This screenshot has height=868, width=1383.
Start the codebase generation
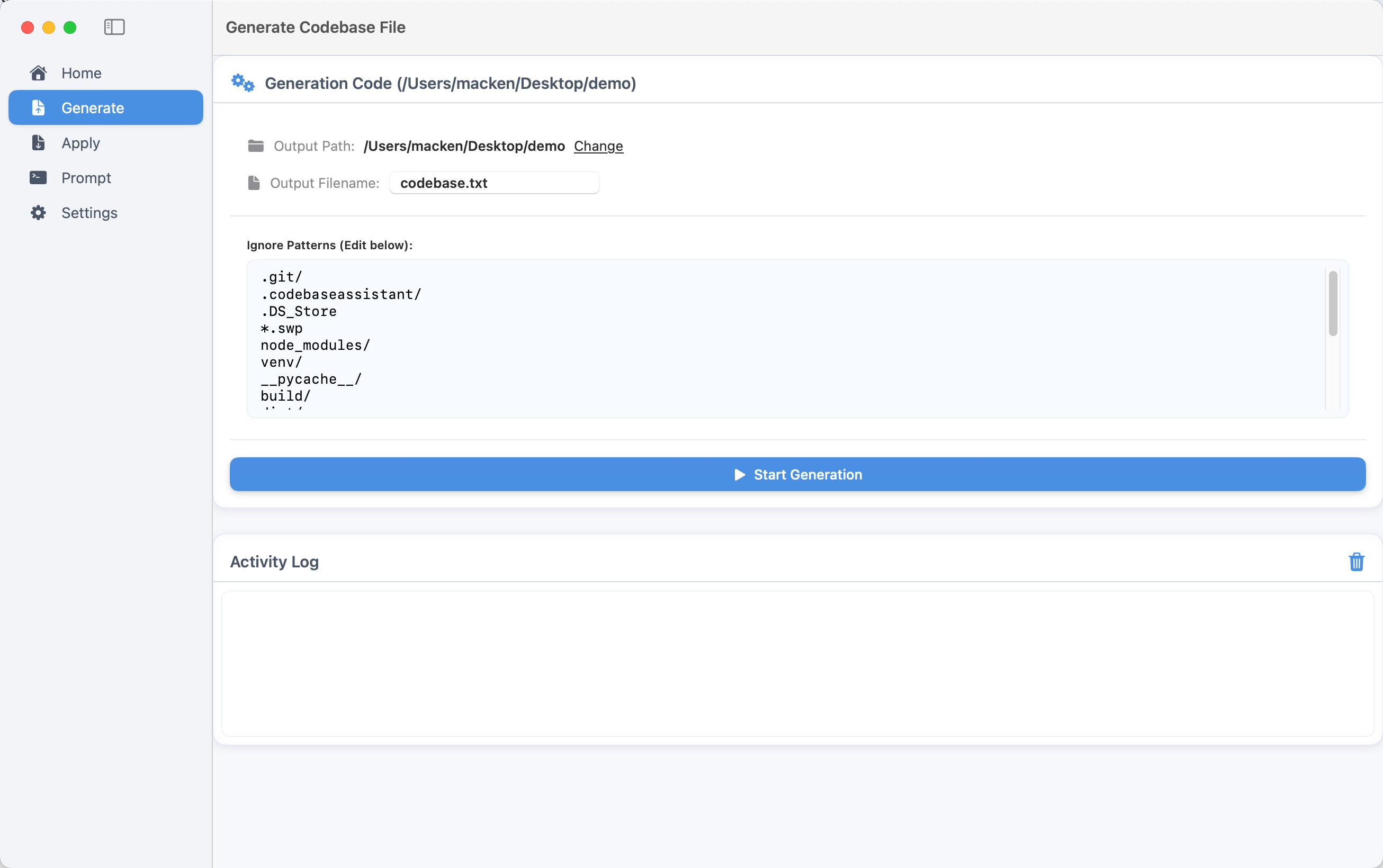pos(798,474)
